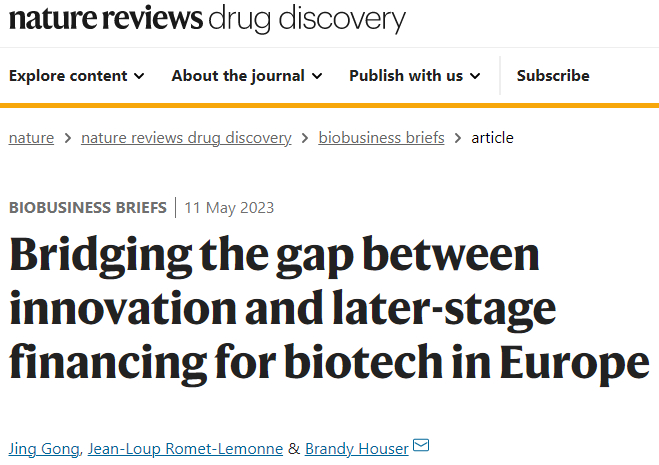Open author Jing Gong's details

coord(43,448)
